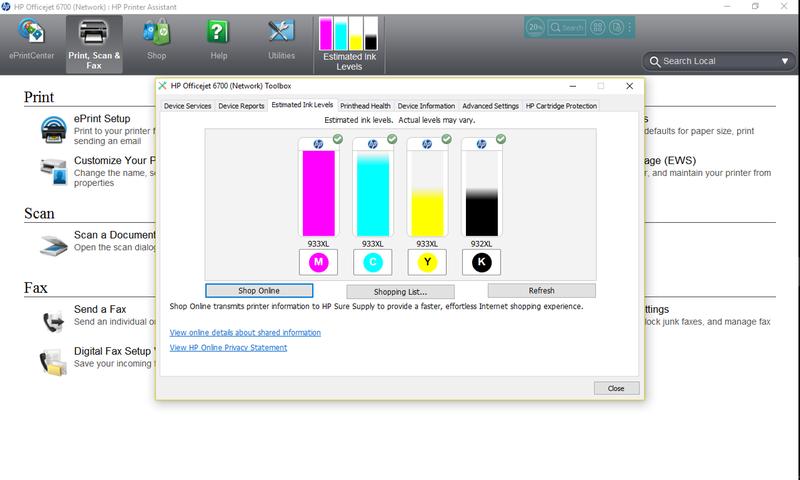Click the 933XL label under magenta cartridge
The height and width of the screenshot is (480, 800).
[x=318, y=244]
